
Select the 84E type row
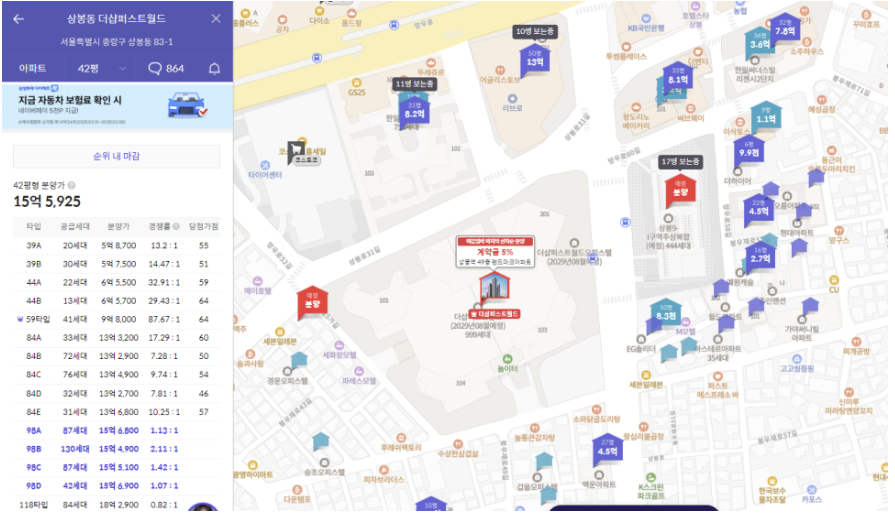pos(116,412)
